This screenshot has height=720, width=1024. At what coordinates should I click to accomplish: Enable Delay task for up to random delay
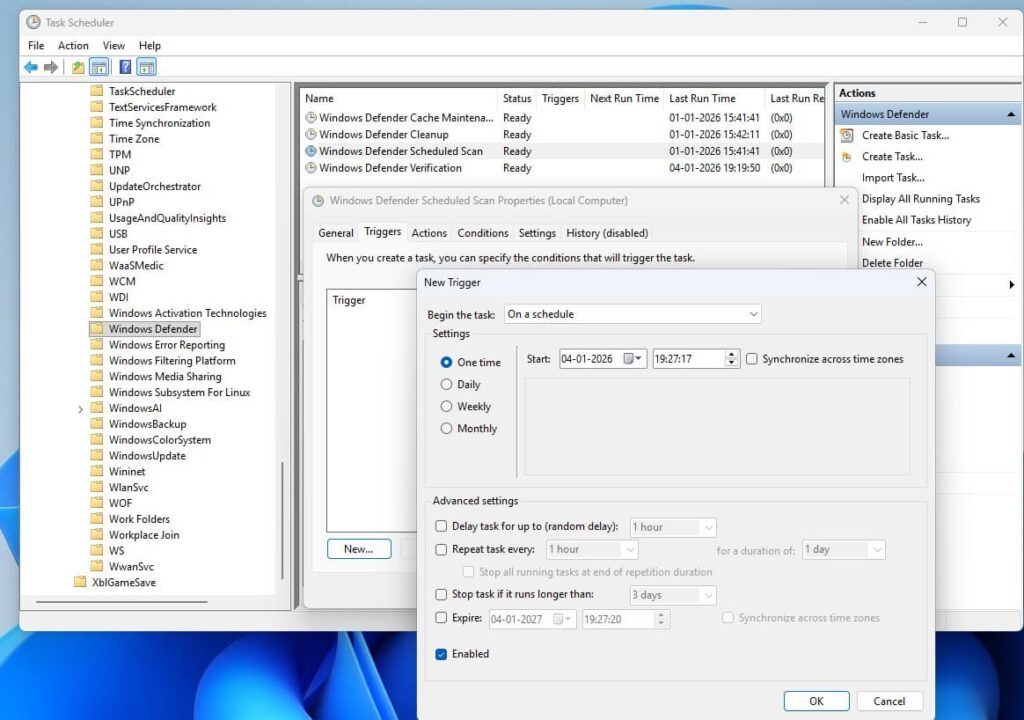coord(441,526)
